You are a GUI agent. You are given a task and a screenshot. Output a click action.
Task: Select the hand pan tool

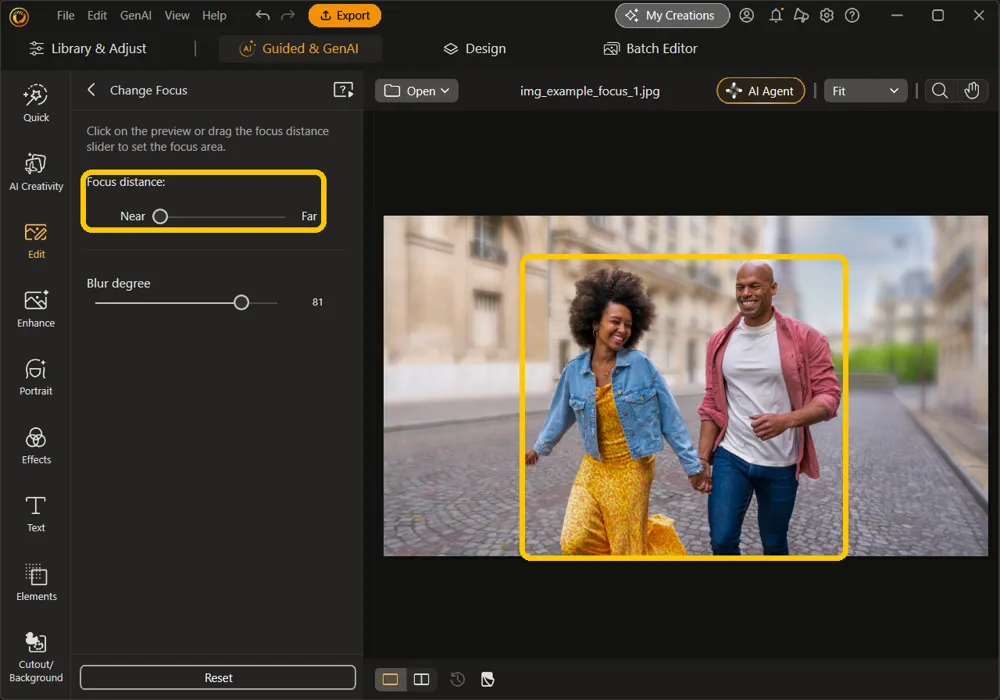tap(971, 91)
